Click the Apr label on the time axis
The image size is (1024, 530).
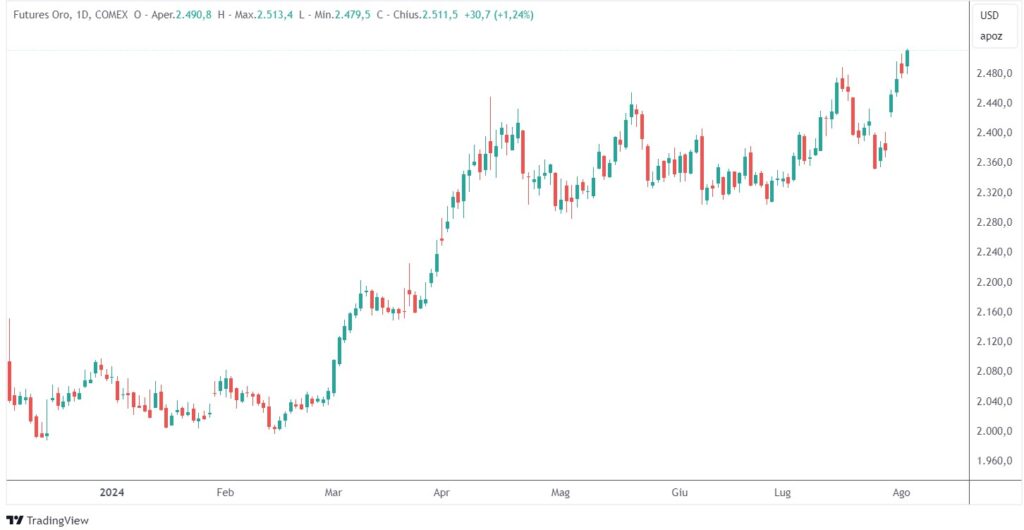(x=441, y=493)
